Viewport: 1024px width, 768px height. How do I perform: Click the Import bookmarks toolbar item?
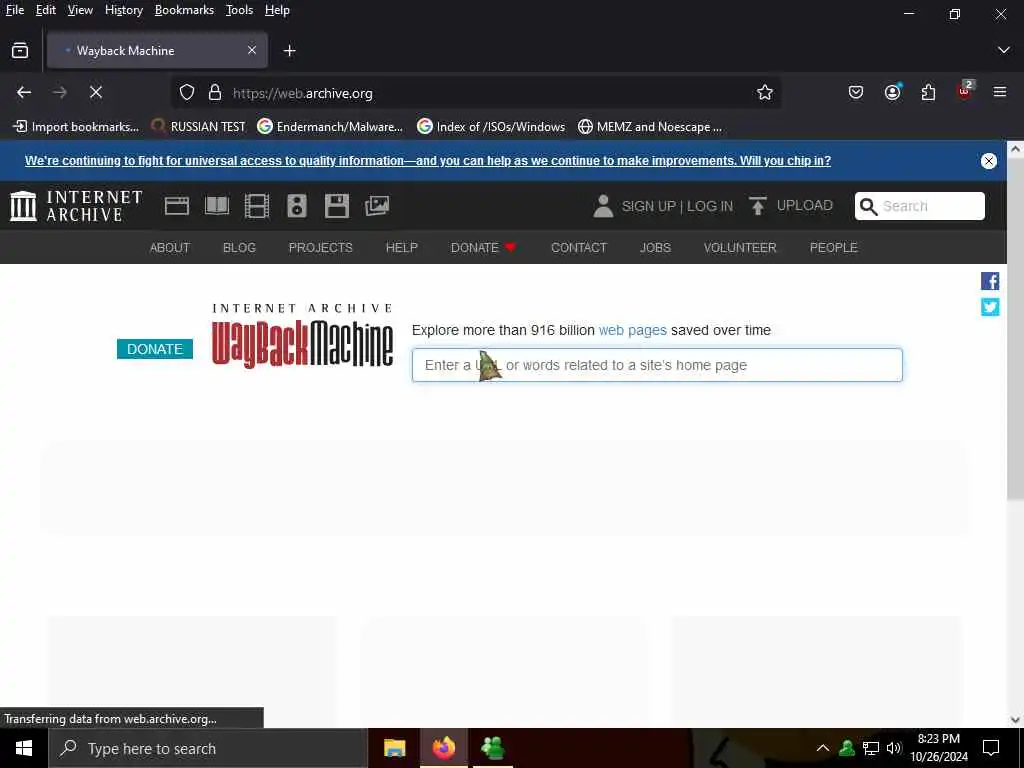(x=76, y=127)
